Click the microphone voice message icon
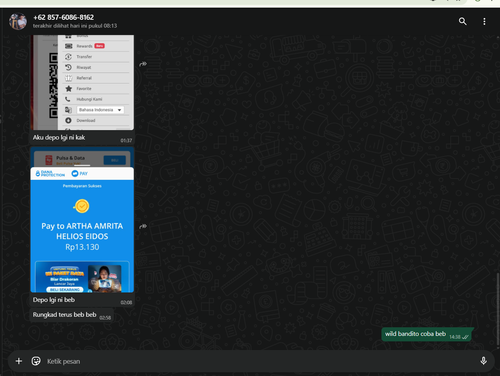This screenshot has height=376, width=500. [x=483, y=361]
